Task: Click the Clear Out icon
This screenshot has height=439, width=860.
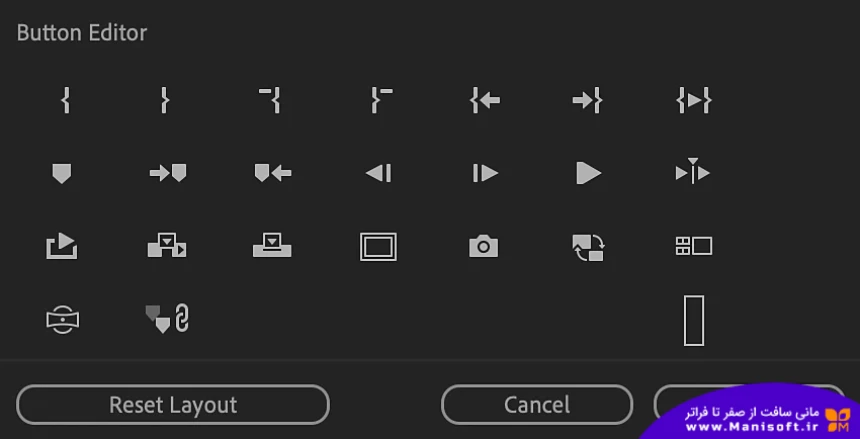Action: [382, 100]
